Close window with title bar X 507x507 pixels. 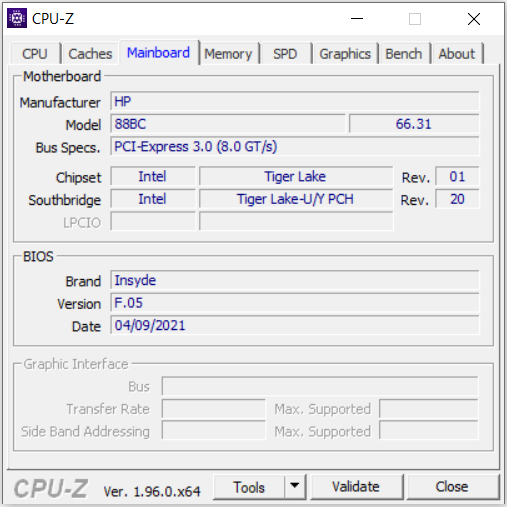coord(474,19)
